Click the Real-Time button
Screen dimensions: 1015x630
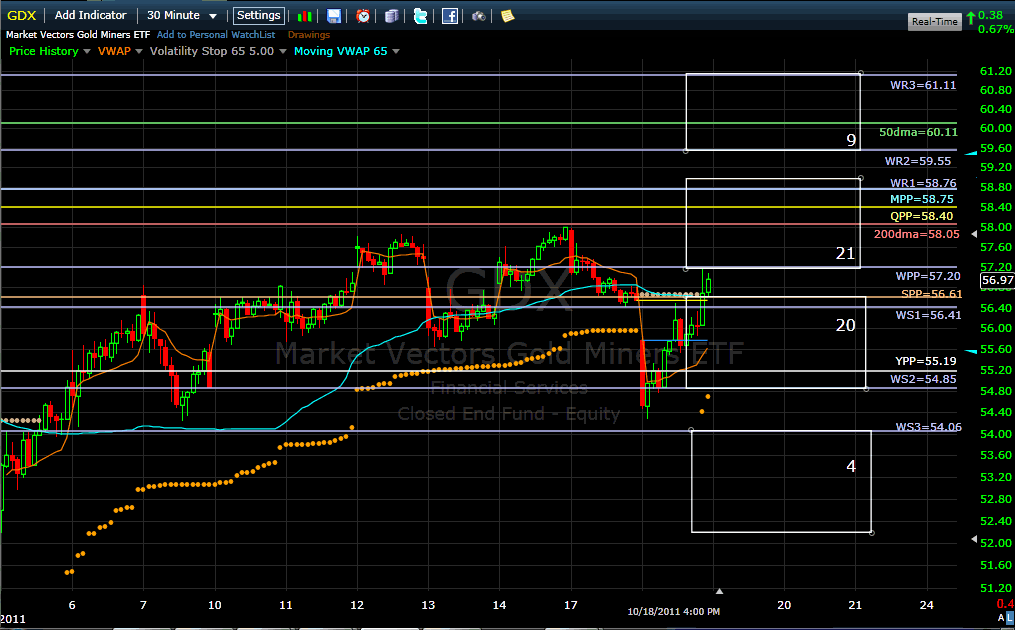click(934, 21)
